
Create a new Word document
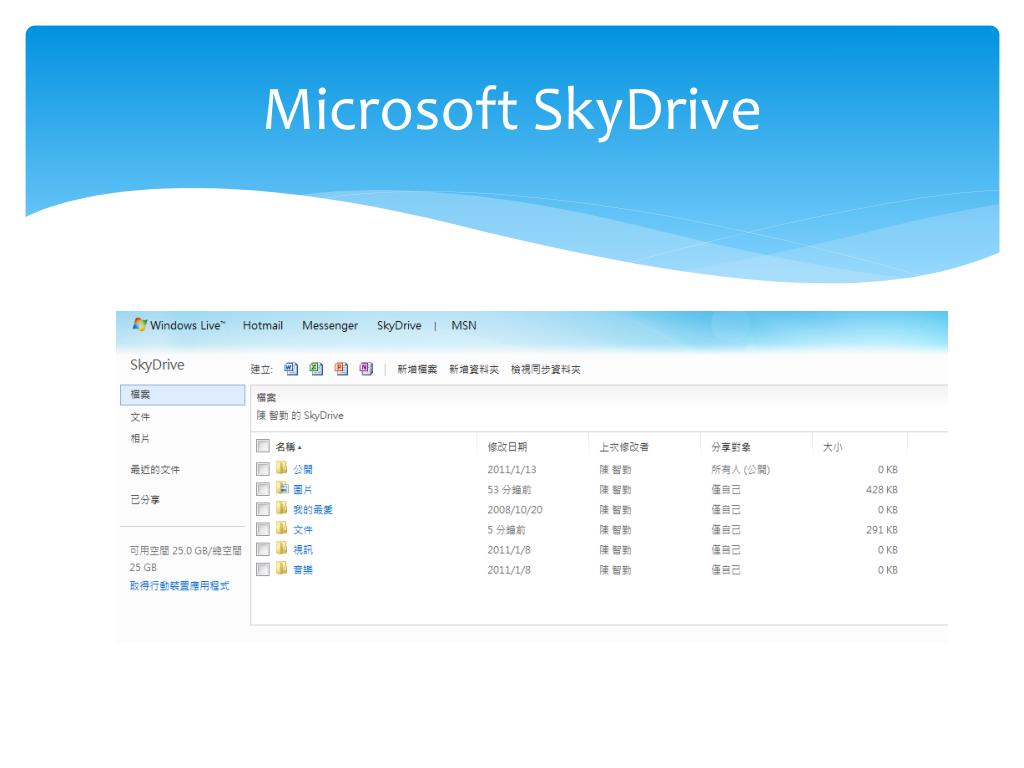point(291,369)
